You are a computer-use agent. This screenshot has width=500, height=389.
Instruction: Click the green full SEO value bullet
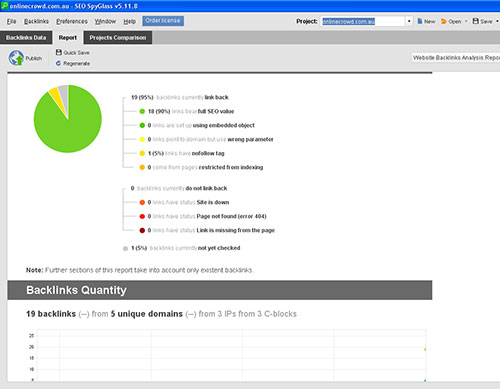142,111
